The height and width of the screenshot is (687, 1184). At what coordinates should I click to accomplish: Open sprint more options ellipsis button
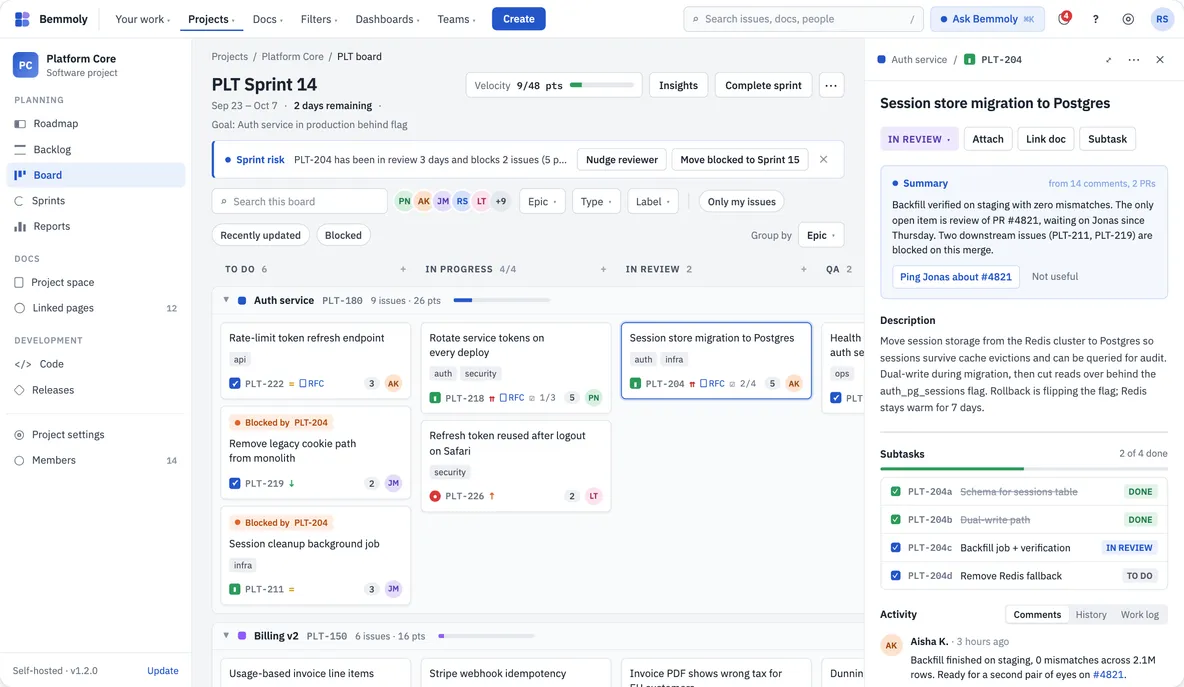831,85
